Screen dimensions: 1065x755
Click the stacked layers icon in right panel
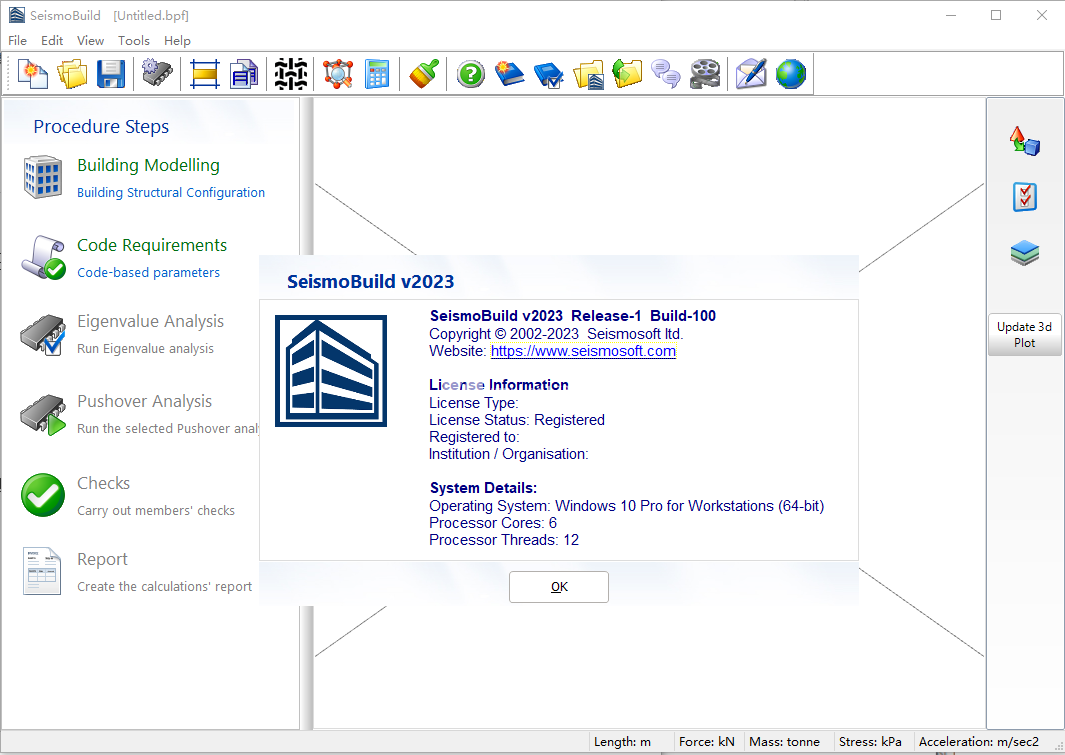coord(1024,253)
